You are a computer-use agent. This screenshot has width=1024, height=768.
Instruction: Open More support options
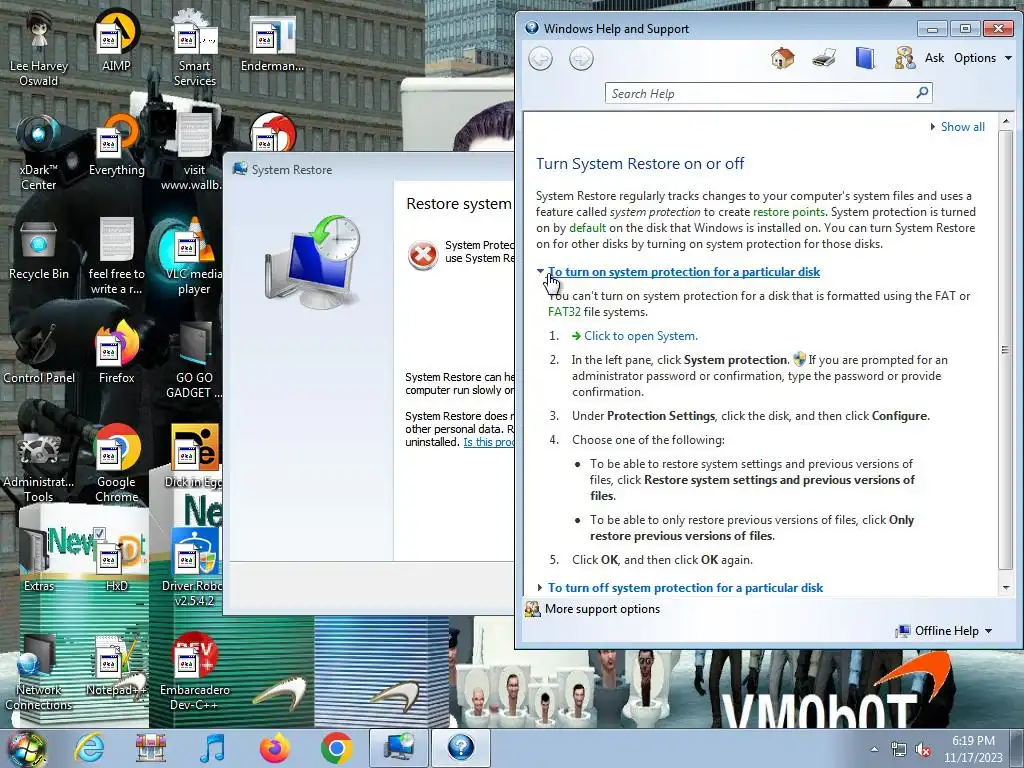[593, 609]
